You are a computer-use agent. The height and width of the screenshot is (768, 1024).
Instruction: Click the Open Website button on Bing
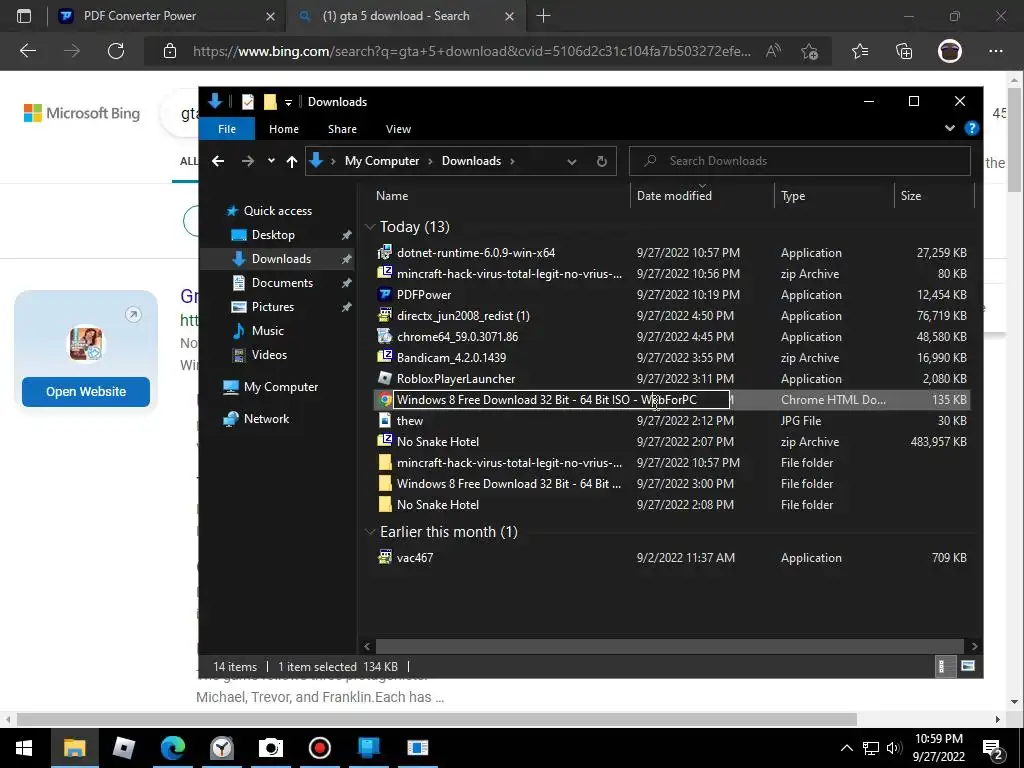pyautogui.click(x=86, y=391)
